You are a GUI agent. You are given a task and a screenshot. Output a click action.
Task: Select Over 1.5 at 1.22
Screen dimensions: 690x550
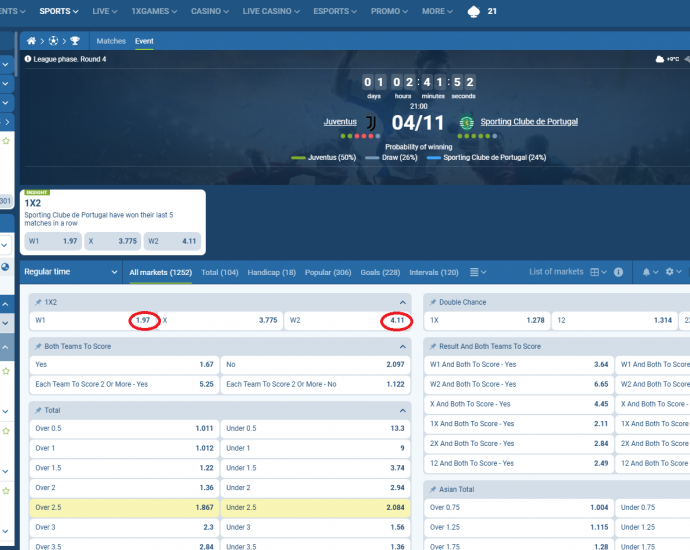124,468
